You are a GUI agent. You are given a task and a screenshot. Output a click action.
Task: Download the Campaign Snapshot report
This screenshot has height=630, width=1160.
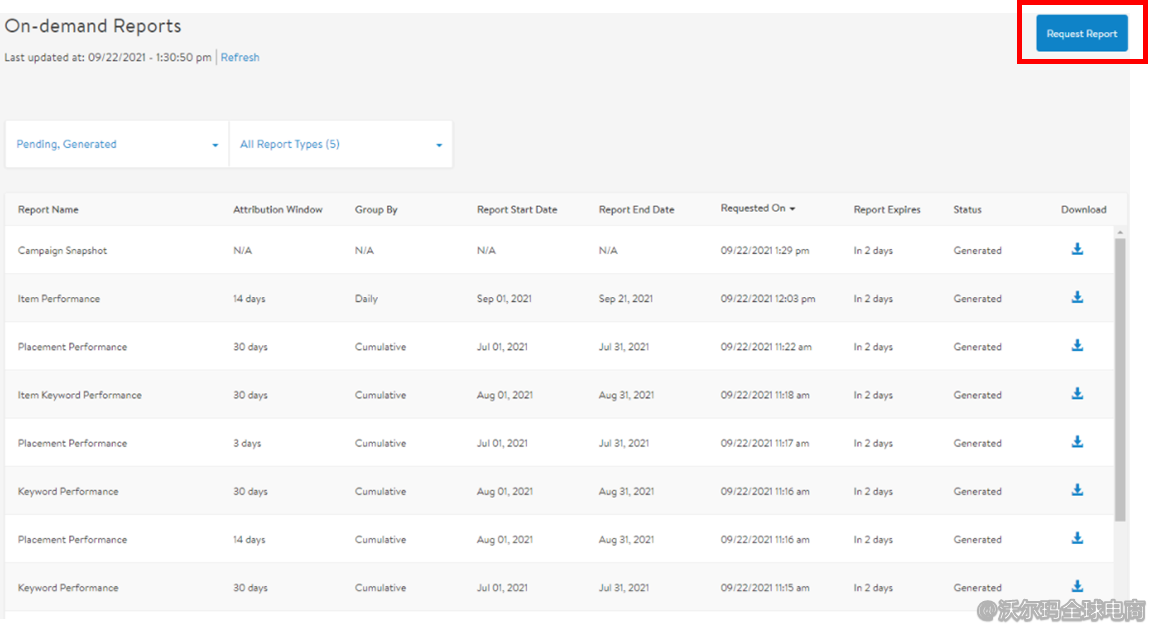pos(1077,249)
